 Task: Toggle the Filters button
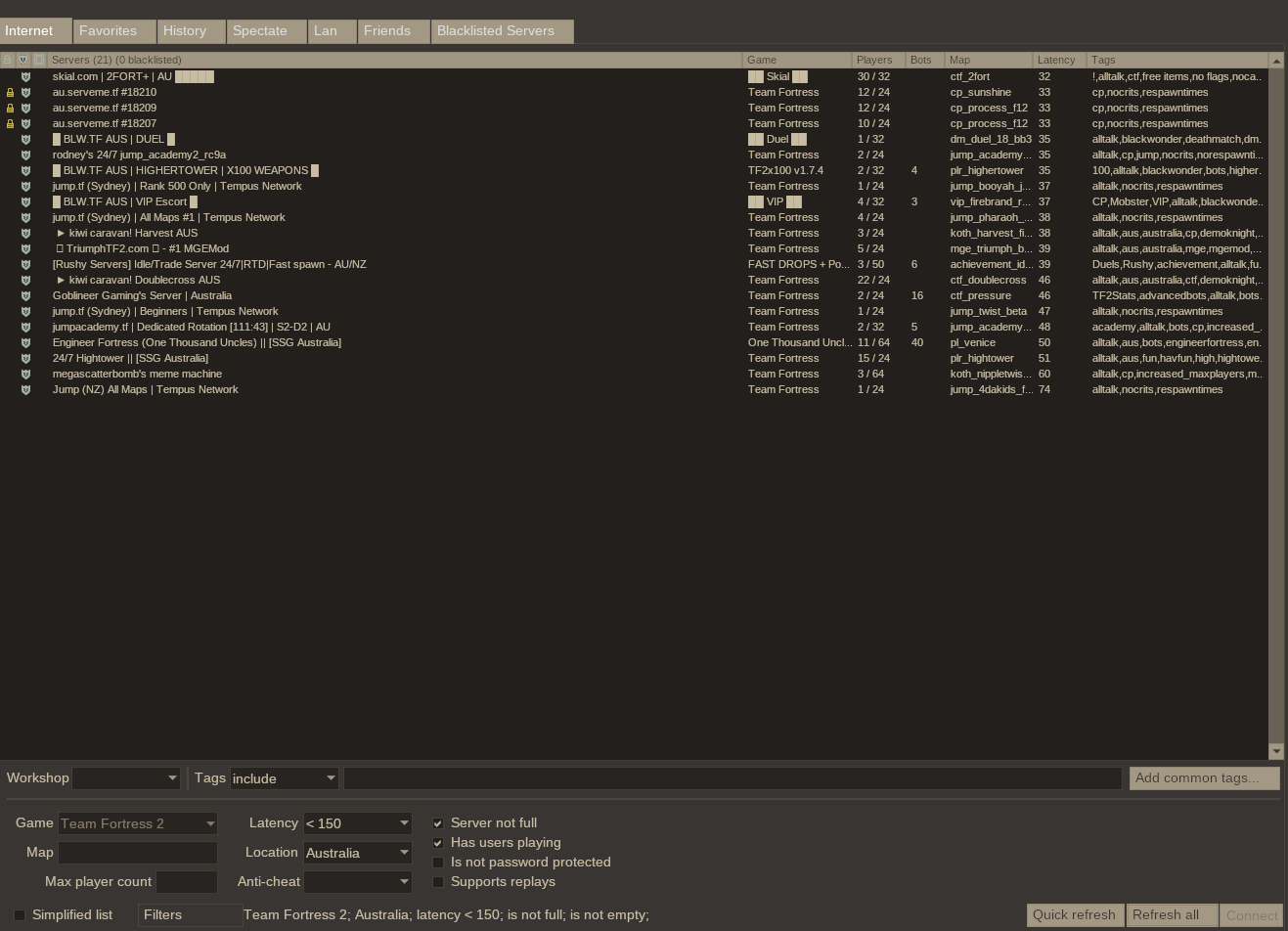click(190, 915)
